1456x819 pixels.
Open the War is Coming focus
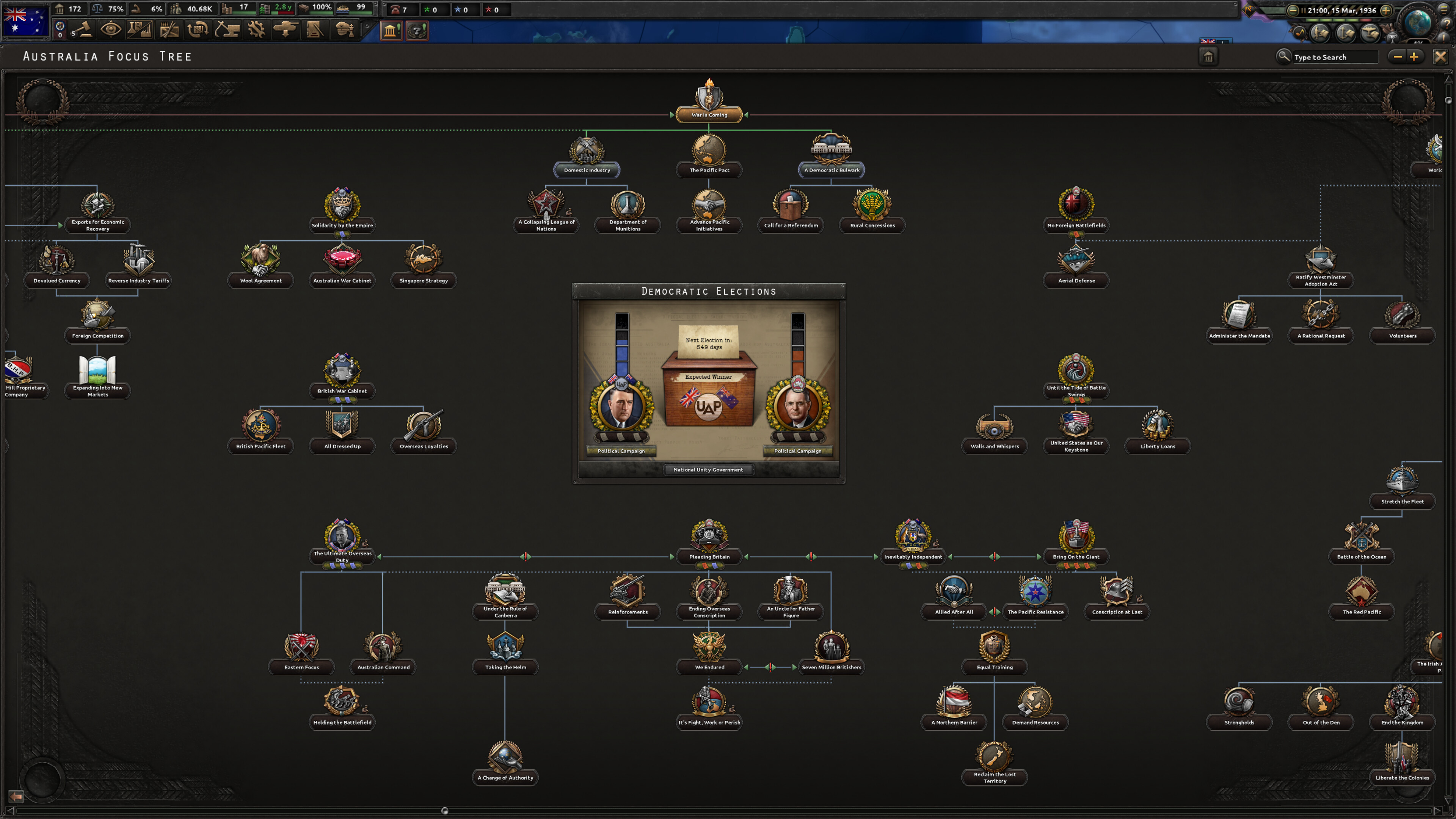(709, 101)
